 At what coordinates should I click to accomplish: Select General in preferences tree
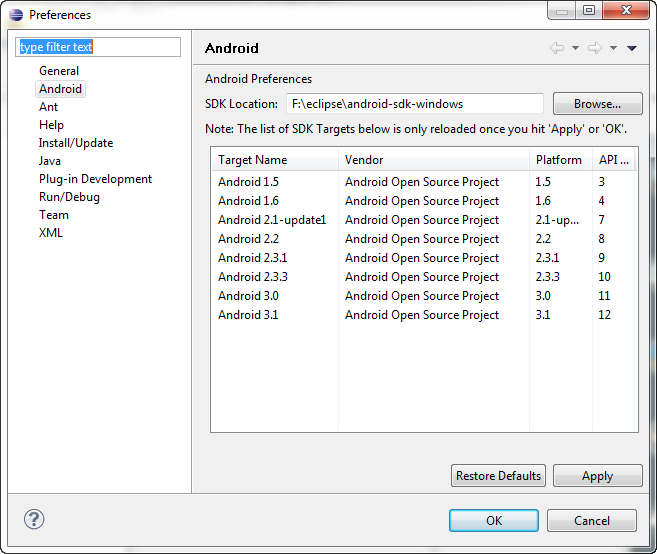[59, 71]
